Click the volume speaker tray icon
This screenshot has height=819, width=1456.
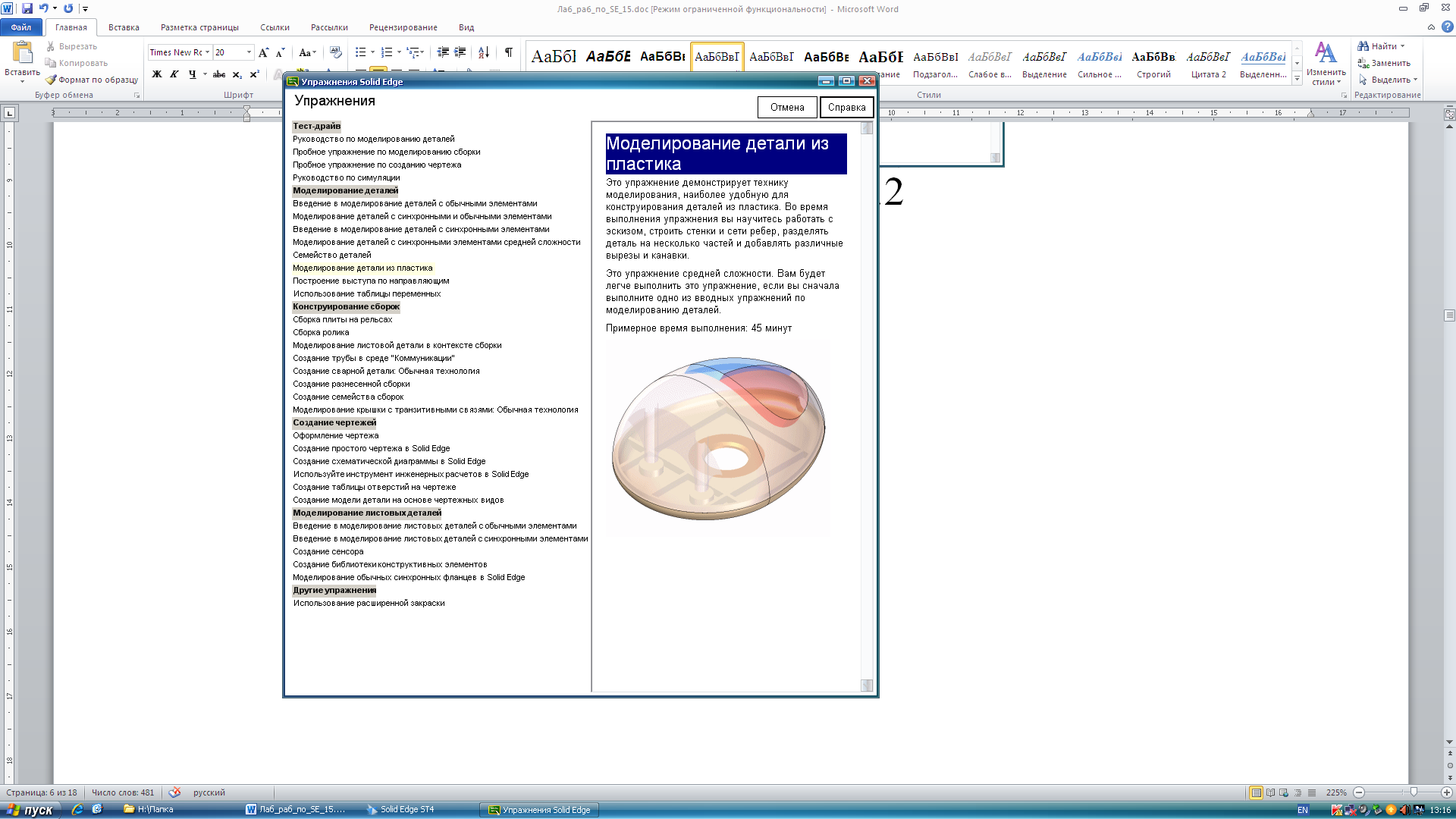coord(1404,810)
